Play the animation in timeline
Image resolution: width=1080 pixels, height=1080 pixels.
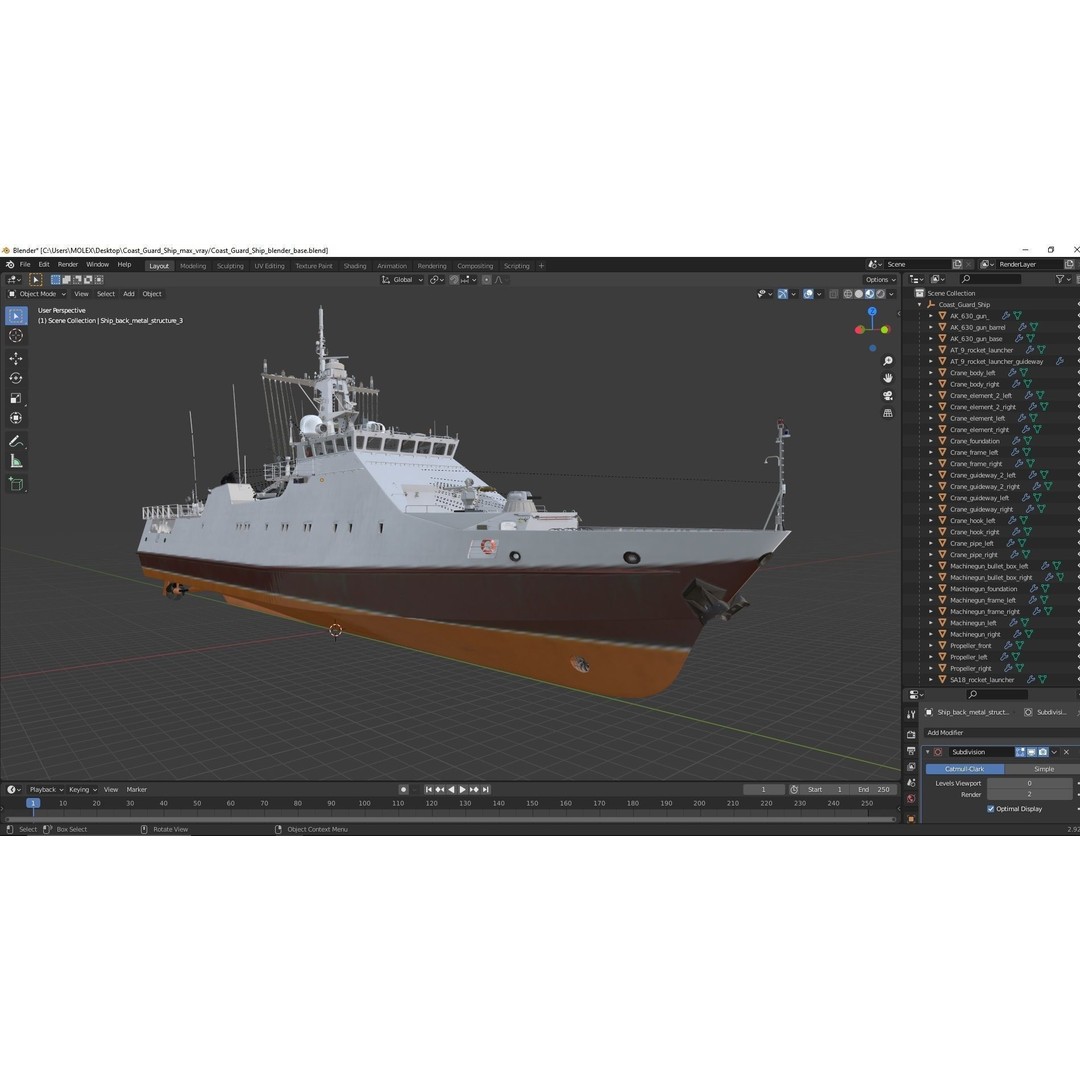462,789
